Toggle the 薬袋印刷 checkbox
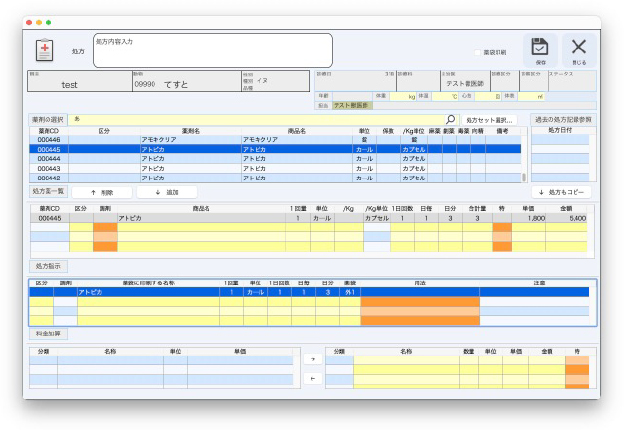627x430 pixels. coord(477,51)
